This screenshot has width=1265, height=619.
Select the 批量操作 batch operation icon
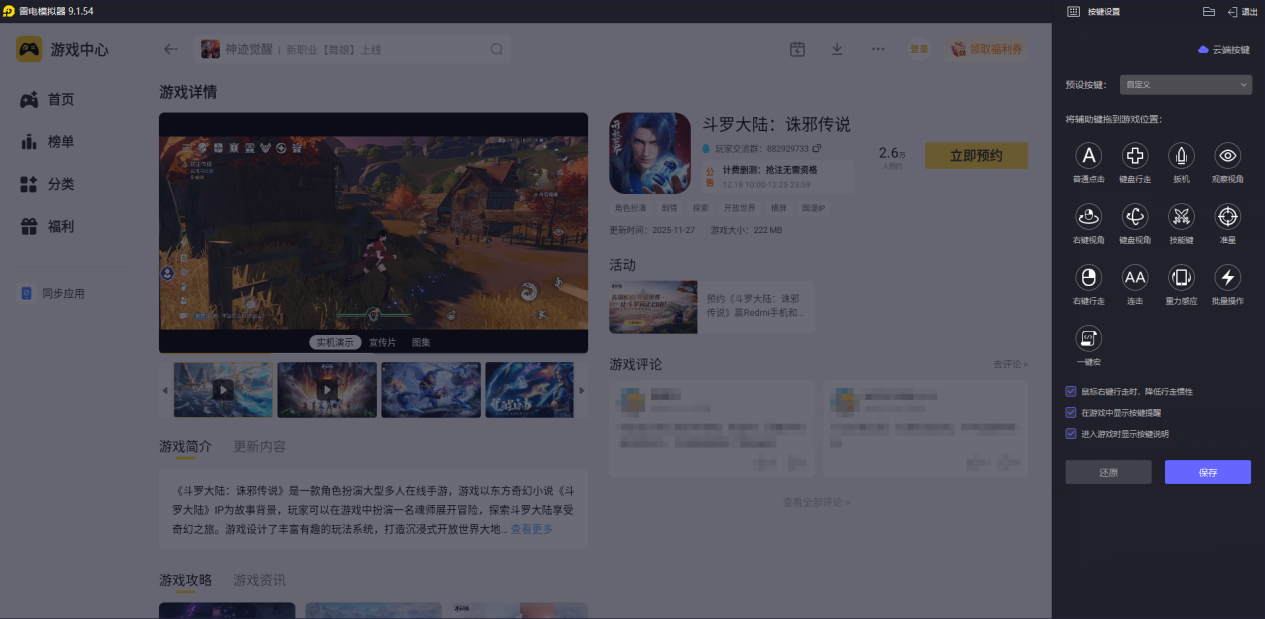[1228, 277]
